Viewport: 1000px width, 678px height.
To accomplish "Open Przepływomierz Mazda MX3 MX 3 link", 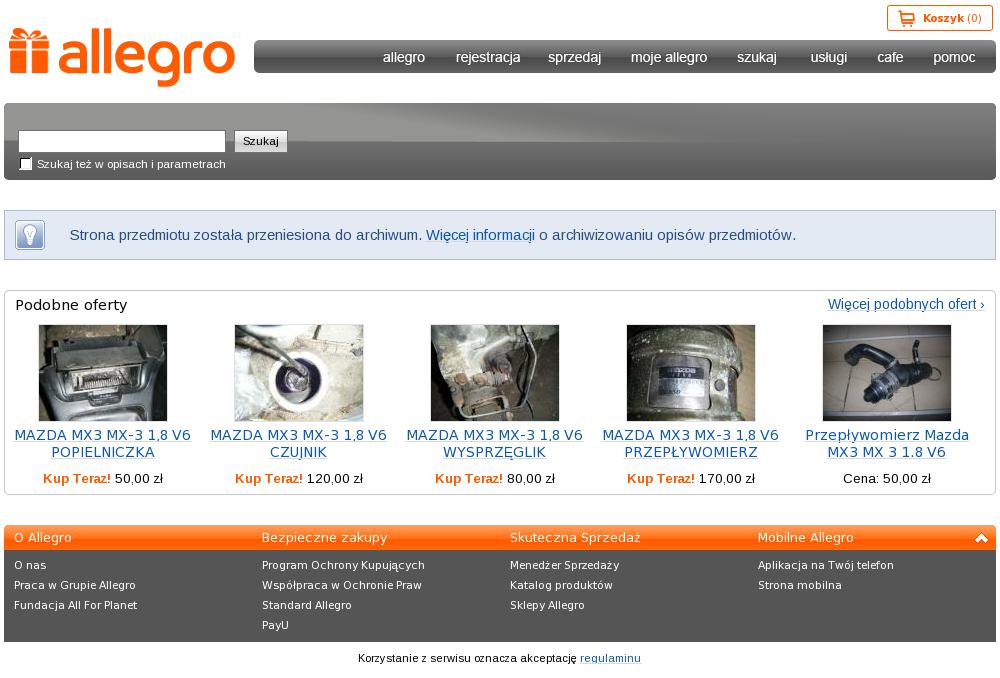I will tap(886, 443).
